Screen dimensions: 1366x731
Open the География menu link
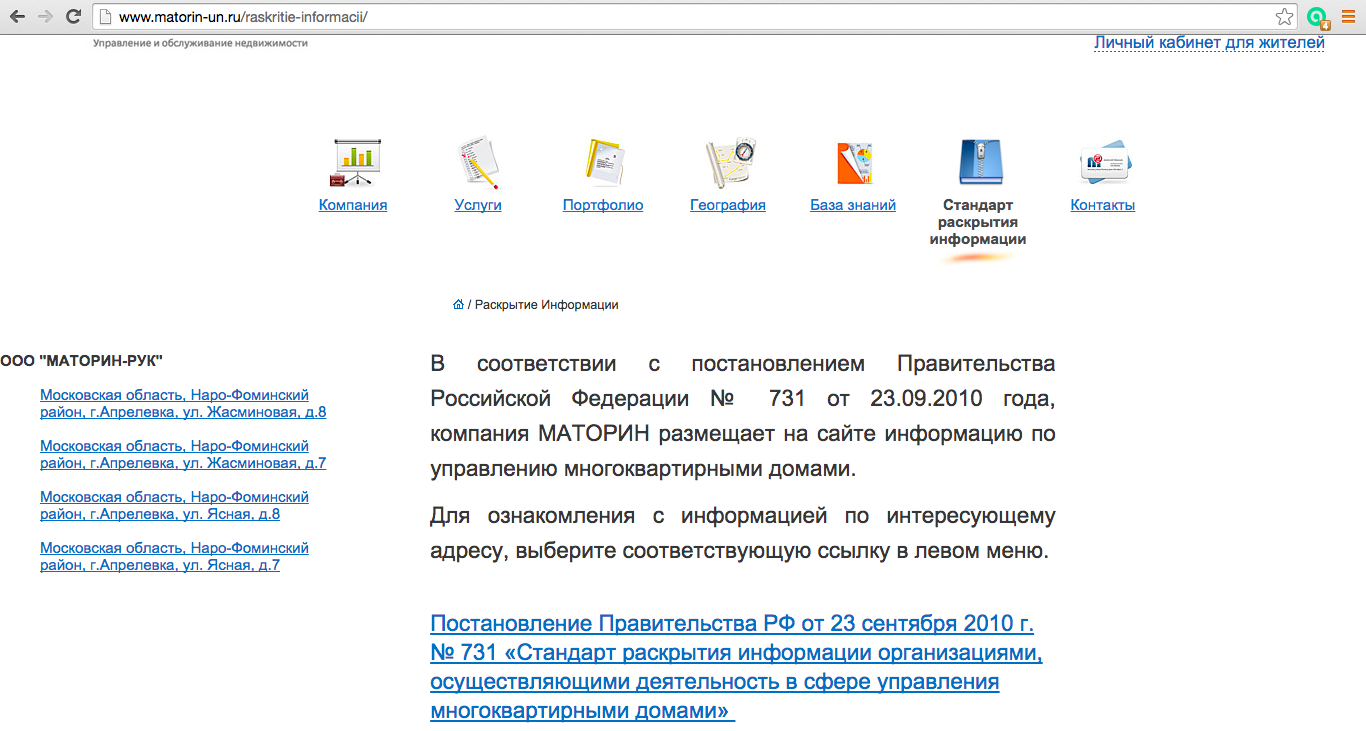(728, 205)
